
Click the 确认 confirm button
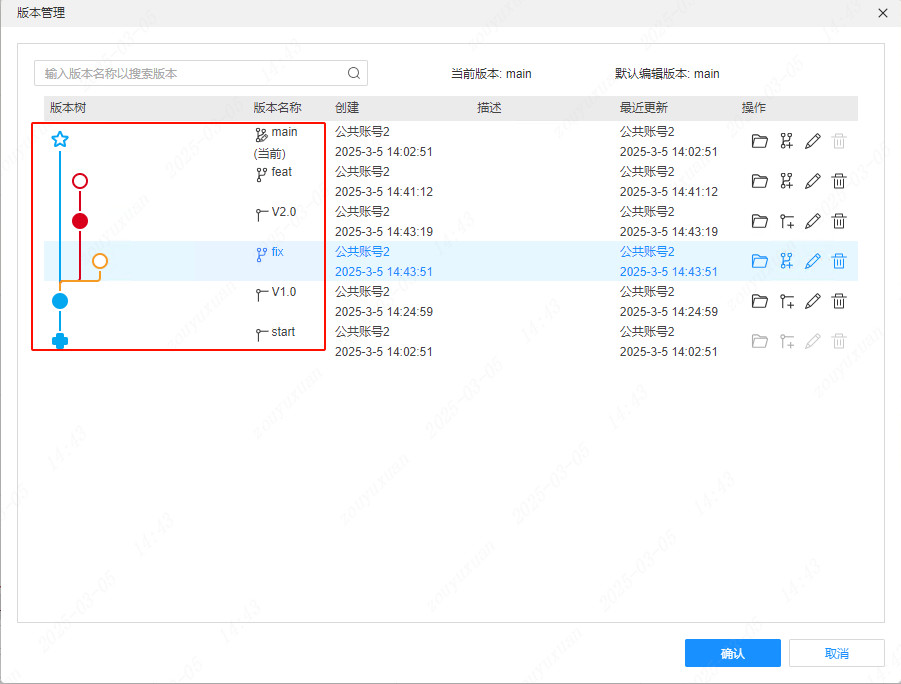(732, 653)
